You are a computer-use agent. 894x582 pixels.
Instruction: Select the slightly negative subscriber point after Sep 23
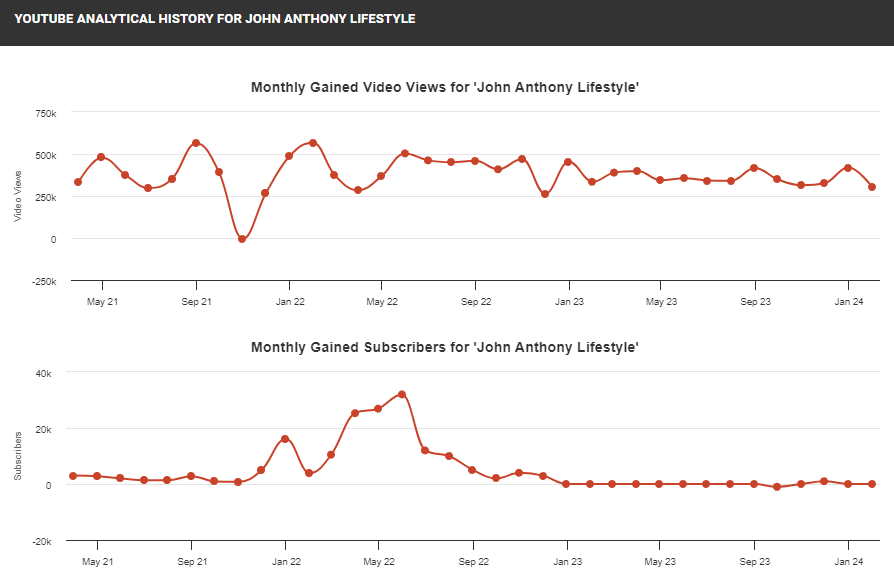click(x=777, y=487)
